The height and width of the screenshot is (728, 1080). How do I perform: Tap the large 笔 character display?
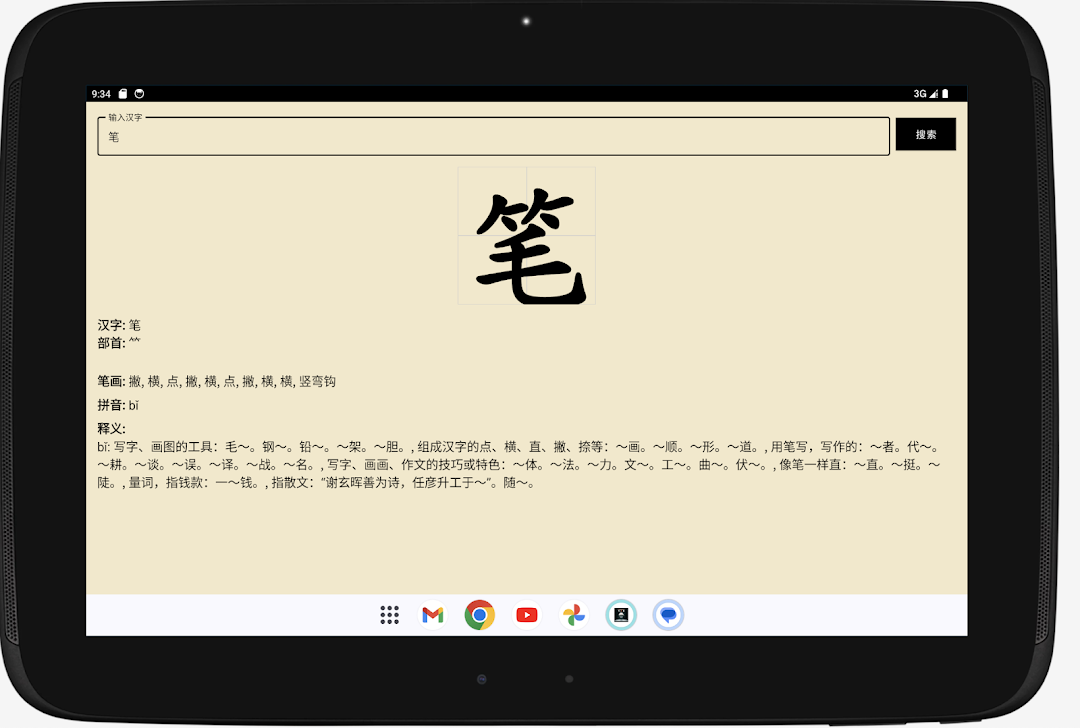[527, 236]
